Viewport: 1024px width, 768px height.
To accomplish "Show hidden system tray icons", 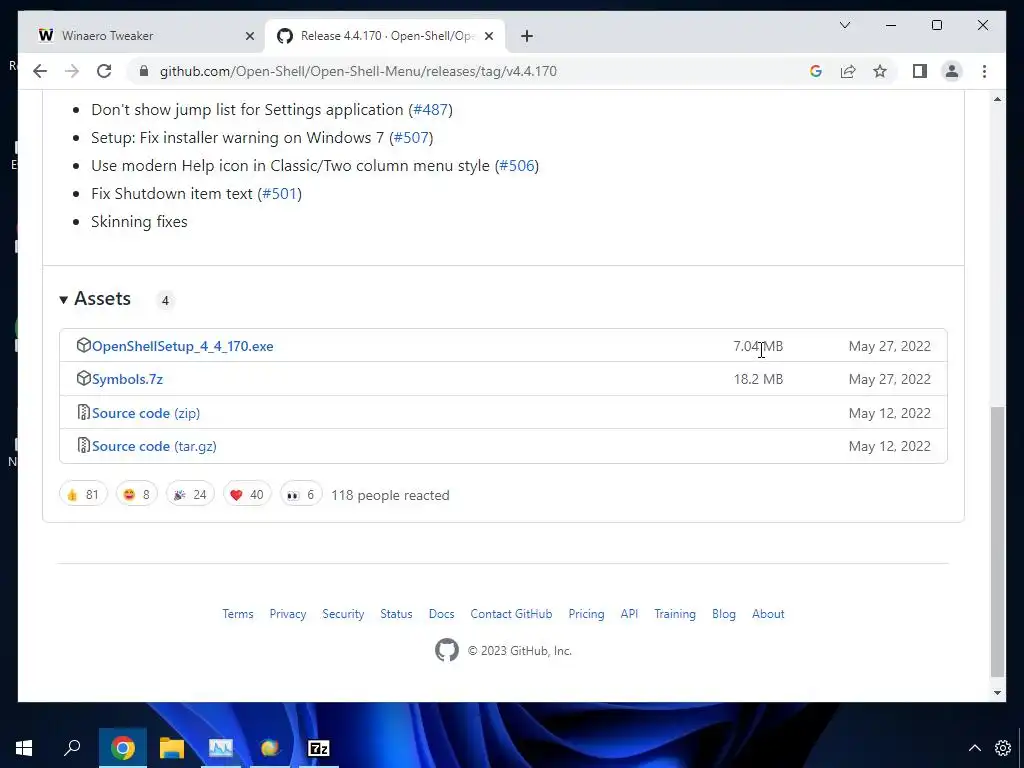I will pyautogui.click(x=974, y=748).
